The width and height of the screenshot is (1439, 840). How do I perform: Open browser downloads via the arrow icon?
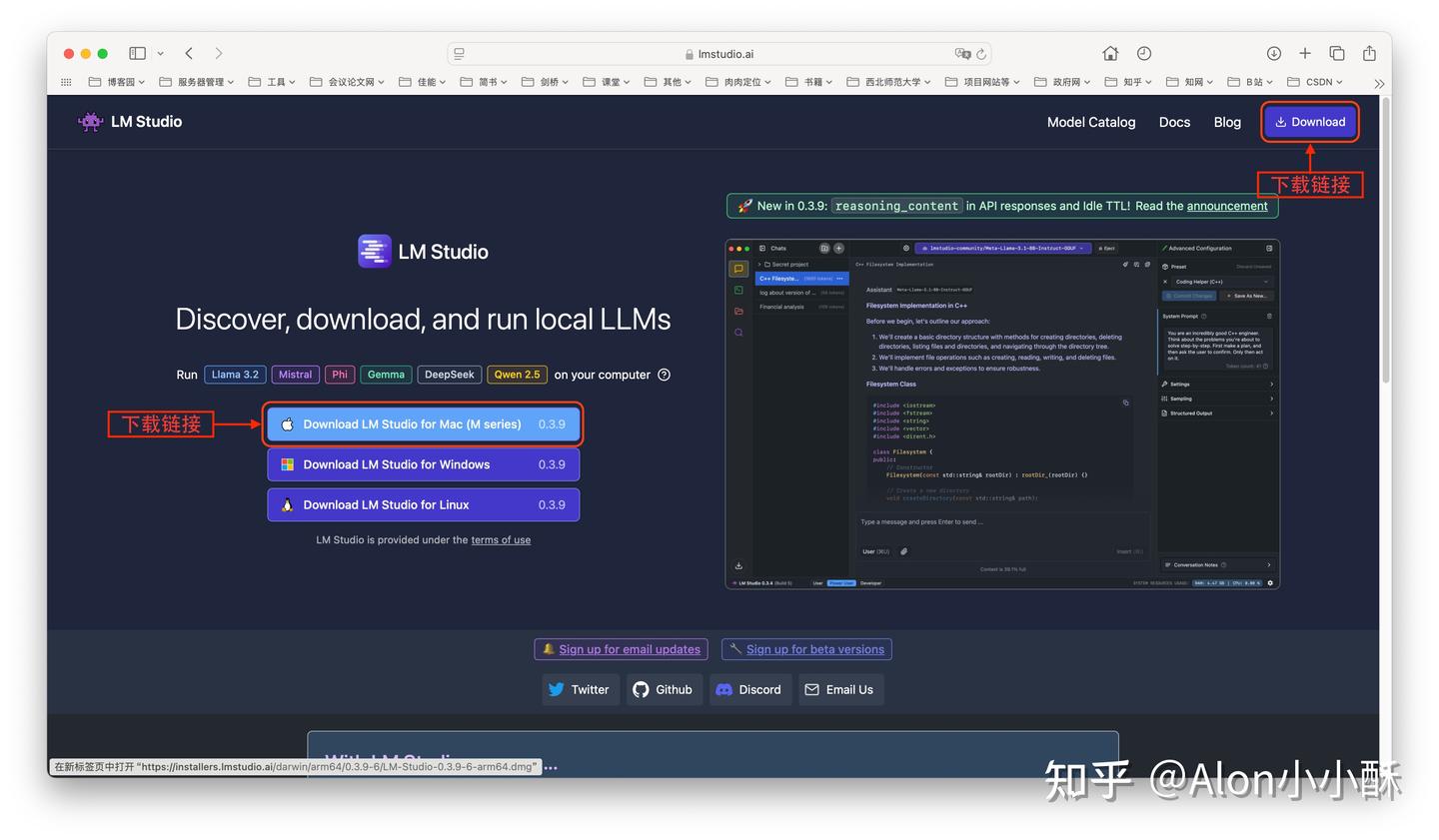(1273, 53)
